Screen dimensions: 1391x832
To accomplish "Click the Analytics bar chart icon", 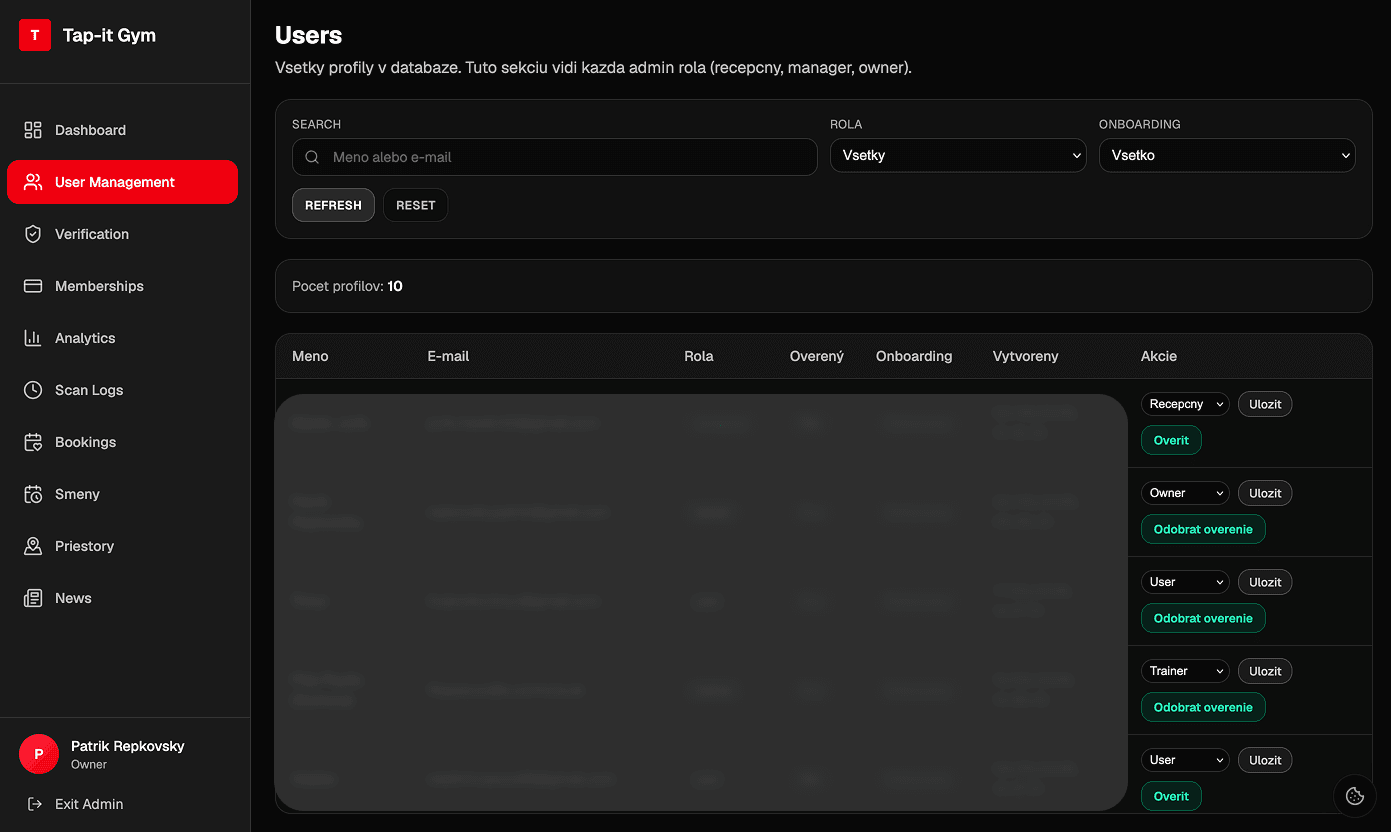I will coord(33,338).
